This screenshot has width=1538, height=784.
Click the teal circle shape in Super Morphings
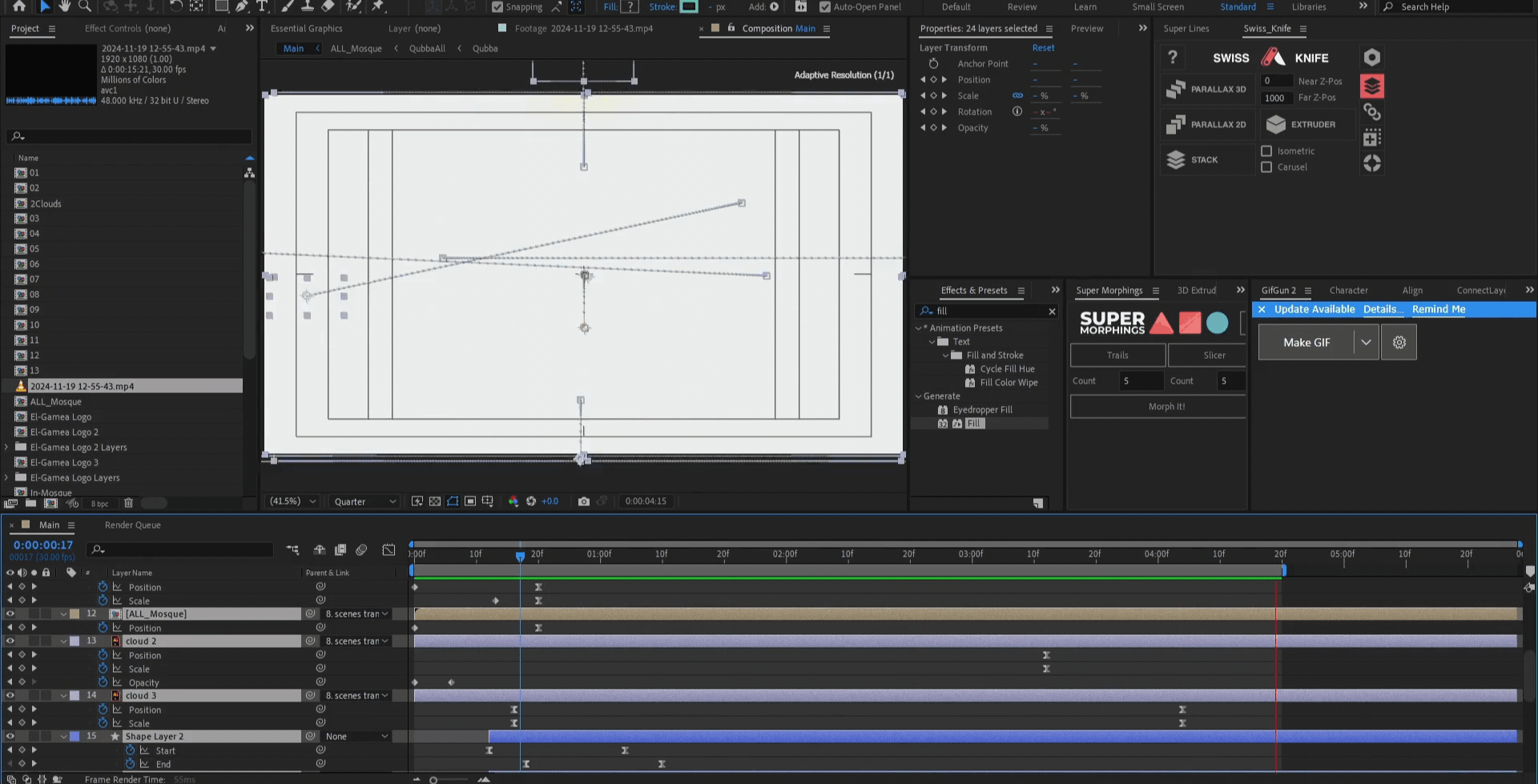tap(1217, 323)
